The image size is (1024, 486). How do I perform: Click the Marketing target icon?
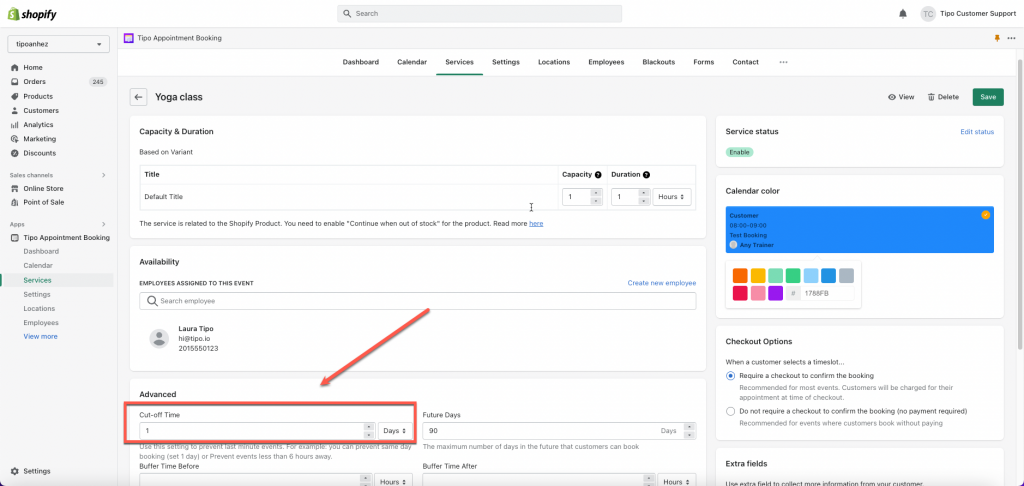[14, 138]
